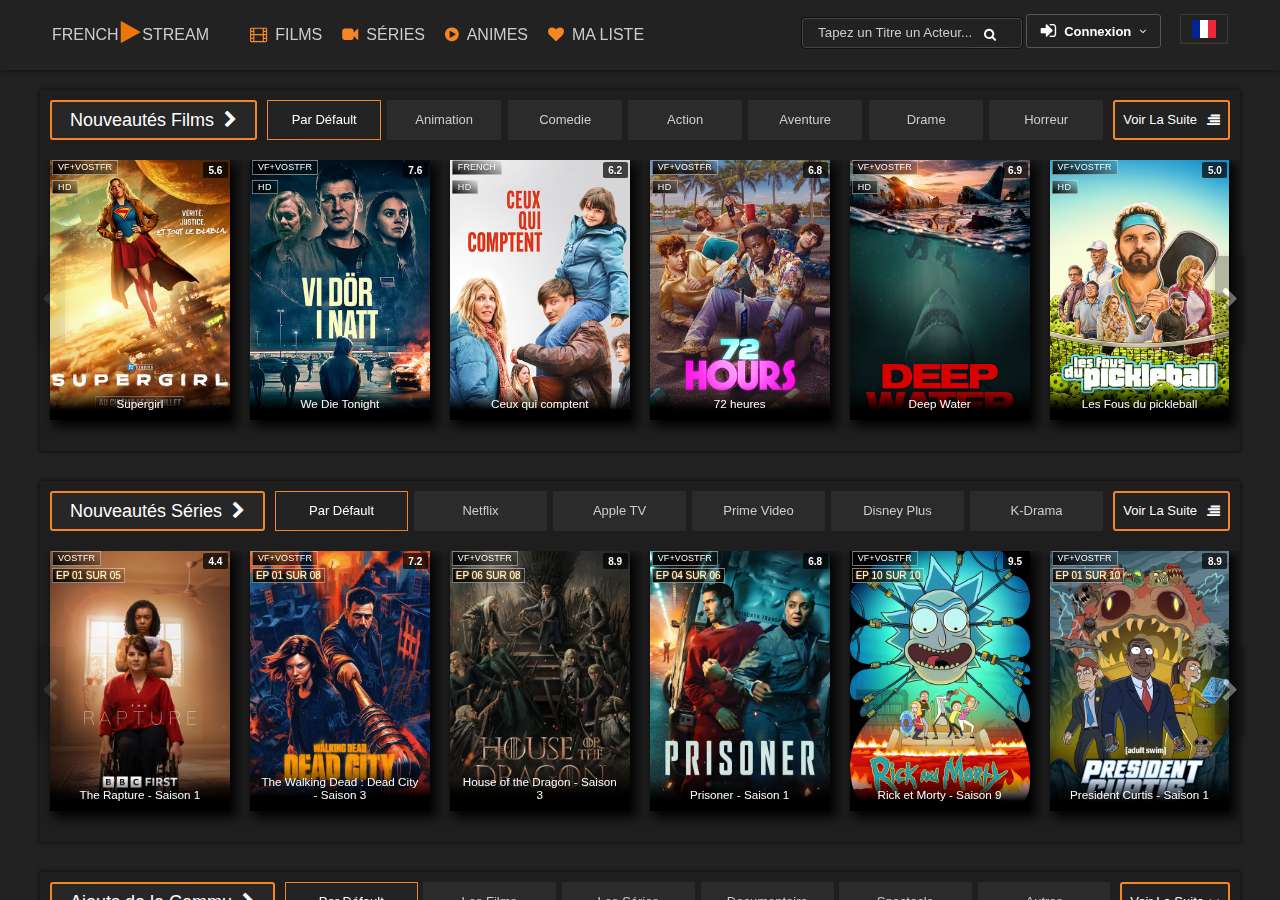
Task: Open The Walking Dead: Dead City poster
Action: click(340, 680)
